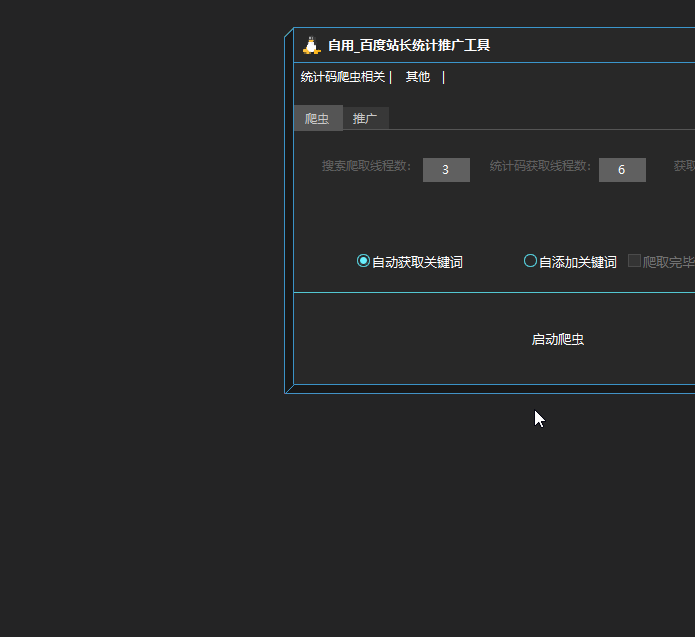Open the 其他 menu
695x637 pixels.
pyautogui.click(x=417, y=77)
